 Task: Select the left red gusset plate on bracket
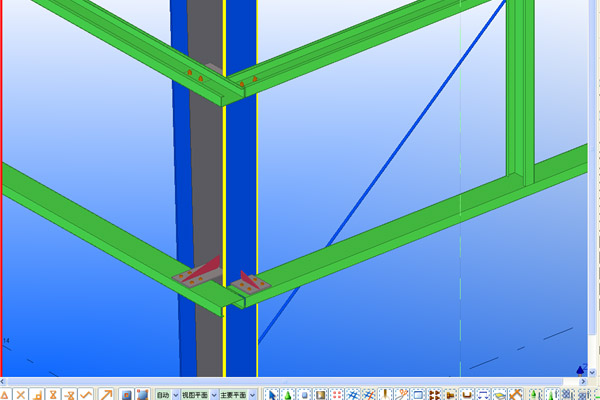tap(203, 268)
